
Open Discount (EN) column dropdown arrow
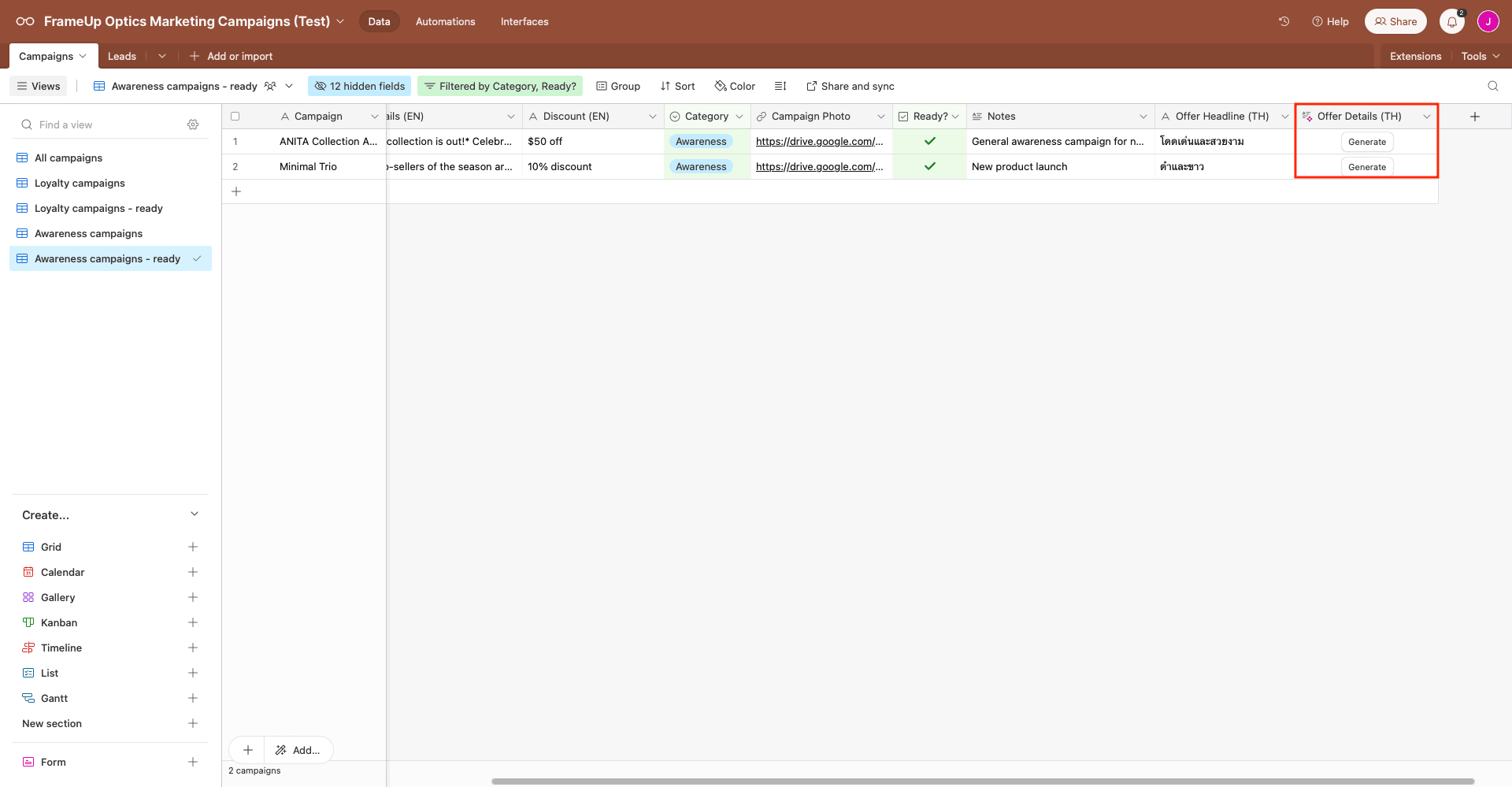click(x=653, y=116)
